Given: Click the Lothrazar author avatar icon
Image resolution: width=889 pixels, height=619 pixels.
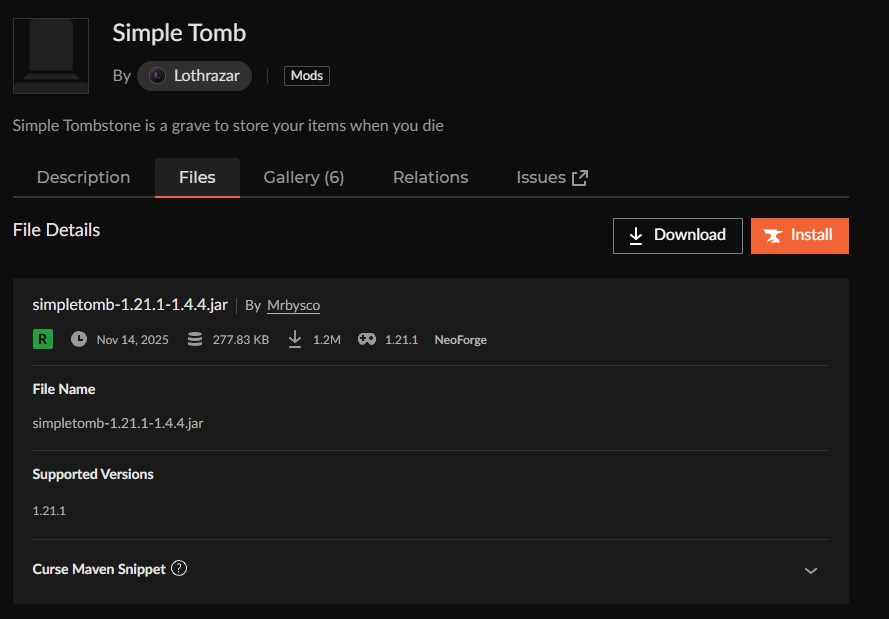Looking at the screenshot, I should pos(156,76).
